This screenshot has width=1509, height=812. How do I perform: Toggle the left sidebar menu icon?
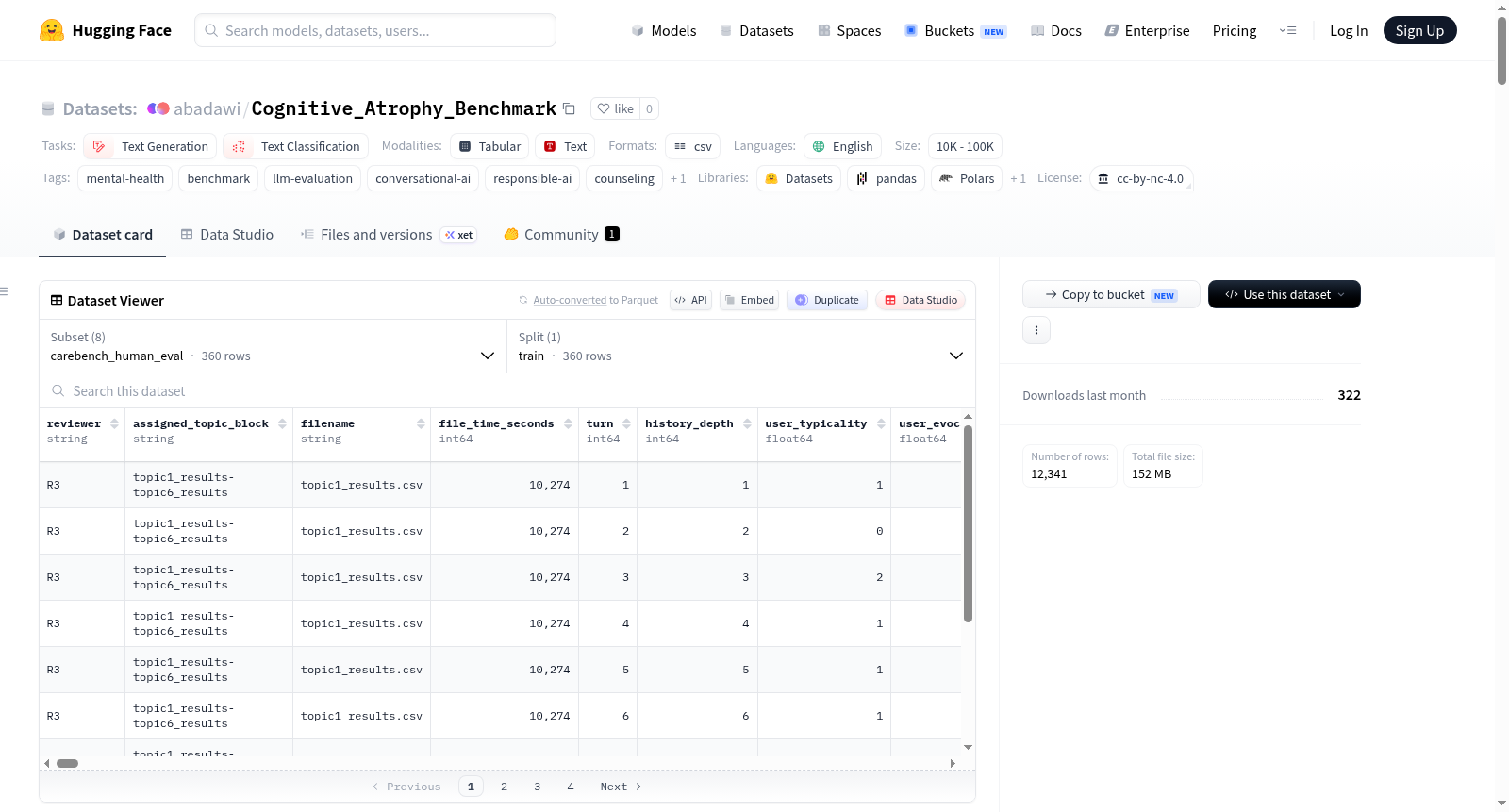pos(5,291)
